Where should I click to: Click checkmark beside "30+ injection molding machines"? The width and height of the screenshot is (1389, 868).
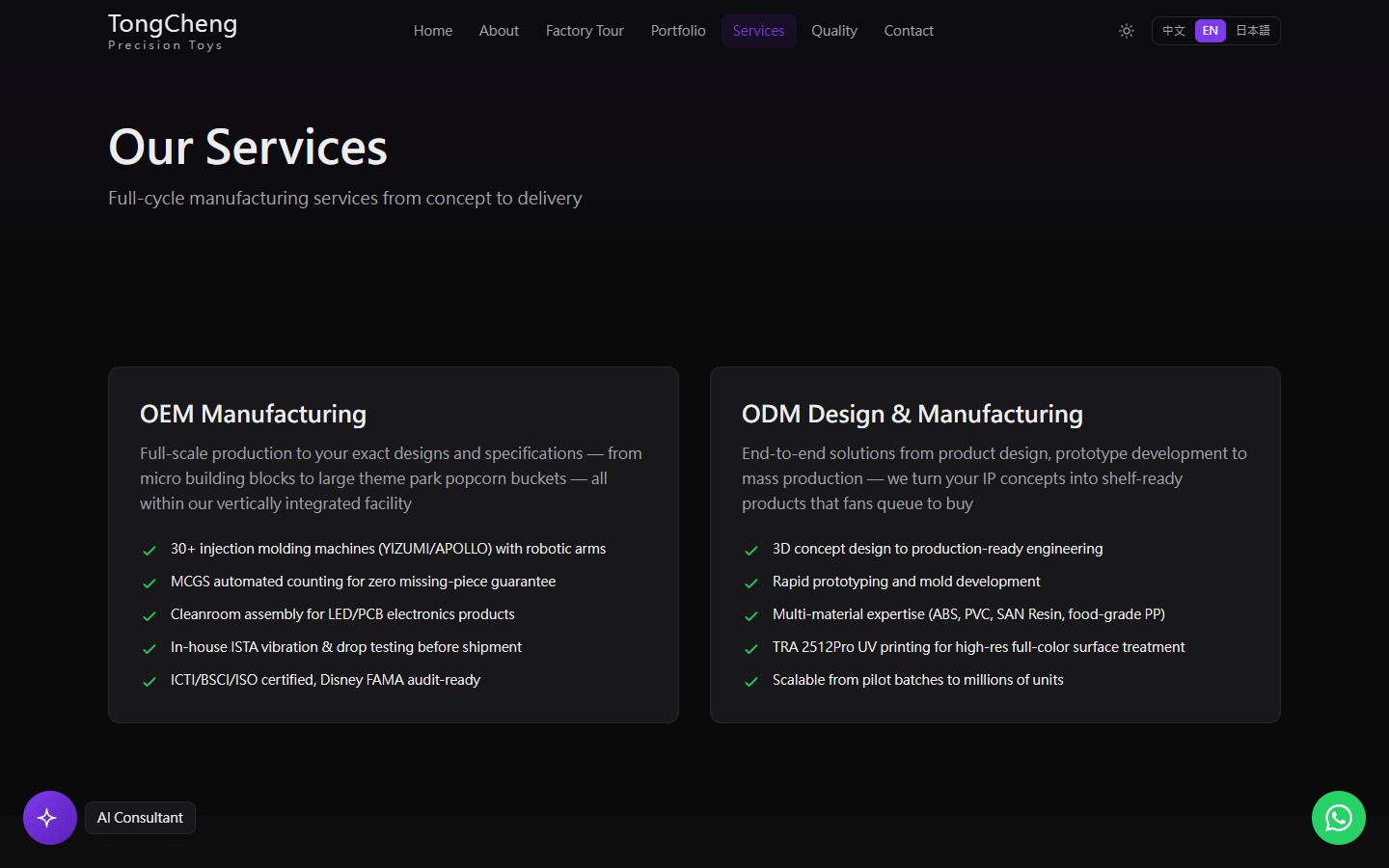point(149,551)
